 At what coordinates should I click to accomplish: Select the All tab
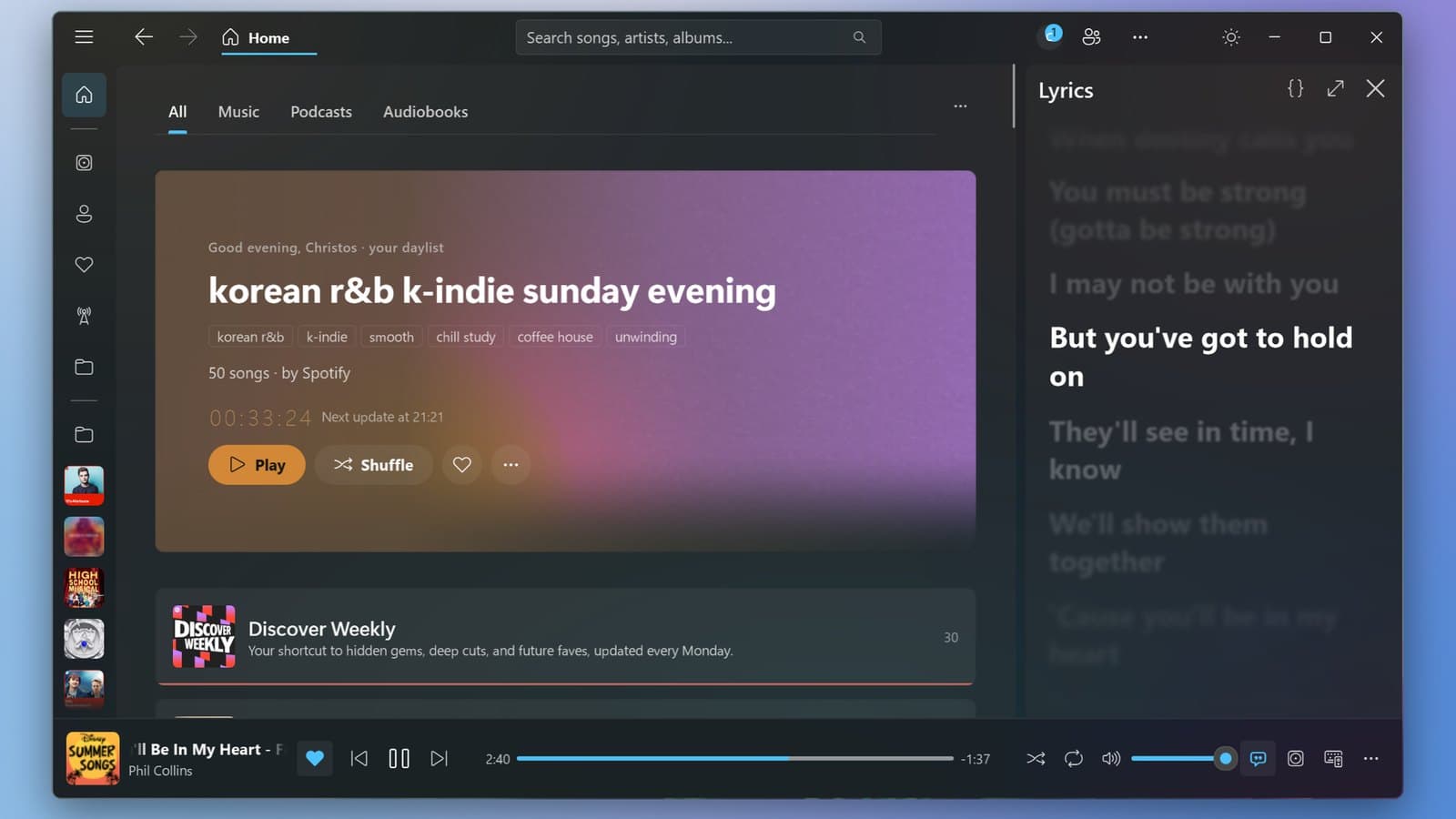coord(177,112)
